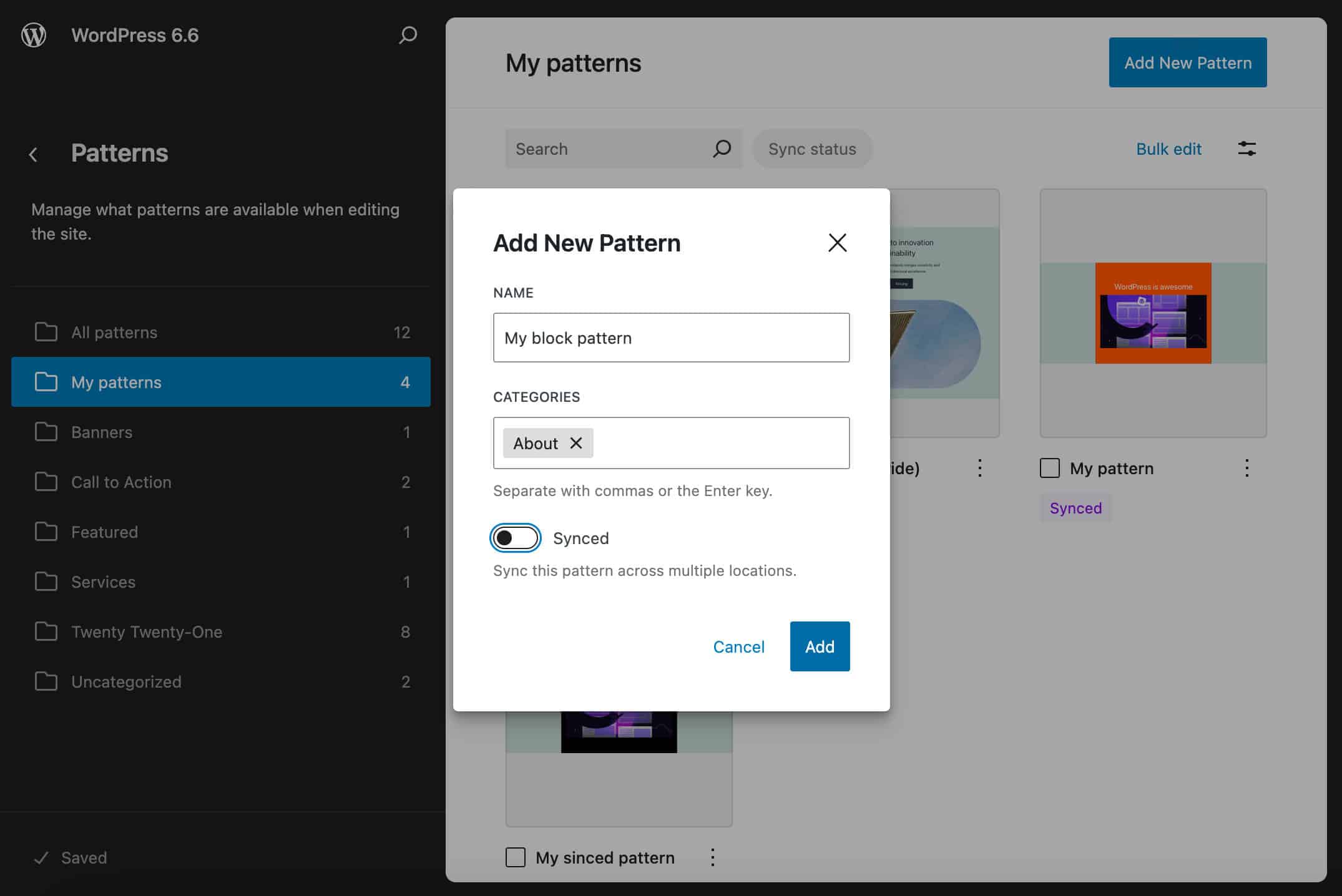Open the Sync status dropdown filter
Screen dimensions: 1342x896
[811, 148]
